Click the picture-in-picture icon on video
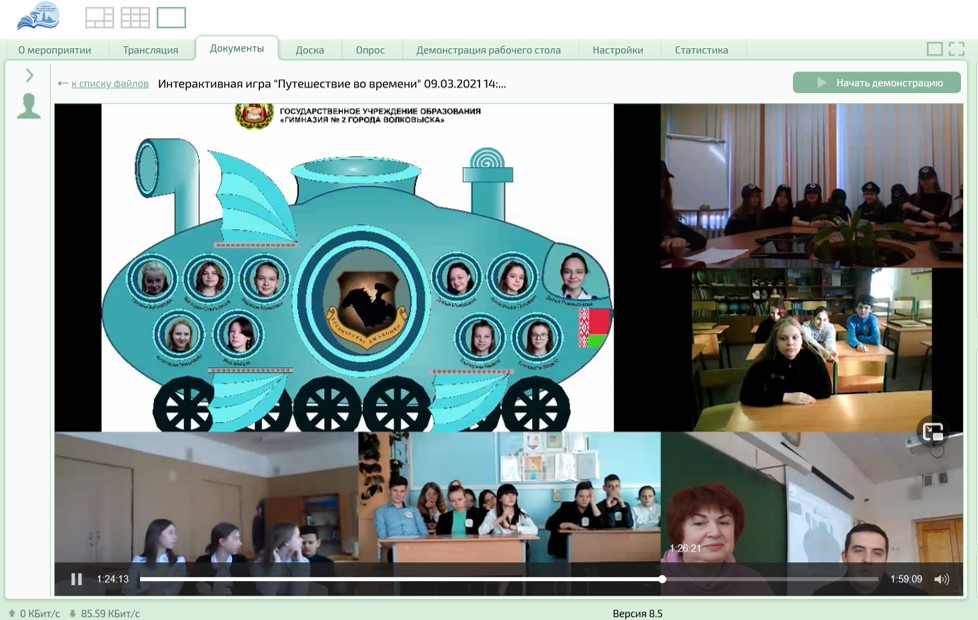 click(932, 431)
